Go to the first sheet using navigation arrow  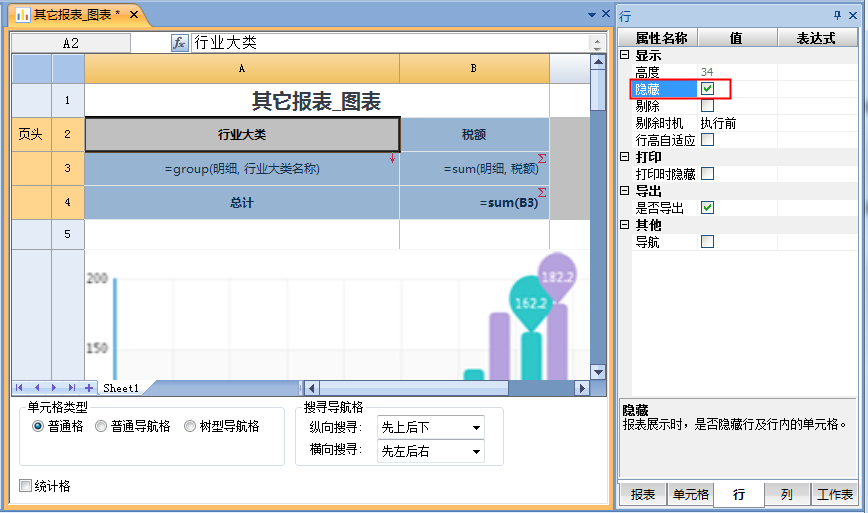[19, 388]
